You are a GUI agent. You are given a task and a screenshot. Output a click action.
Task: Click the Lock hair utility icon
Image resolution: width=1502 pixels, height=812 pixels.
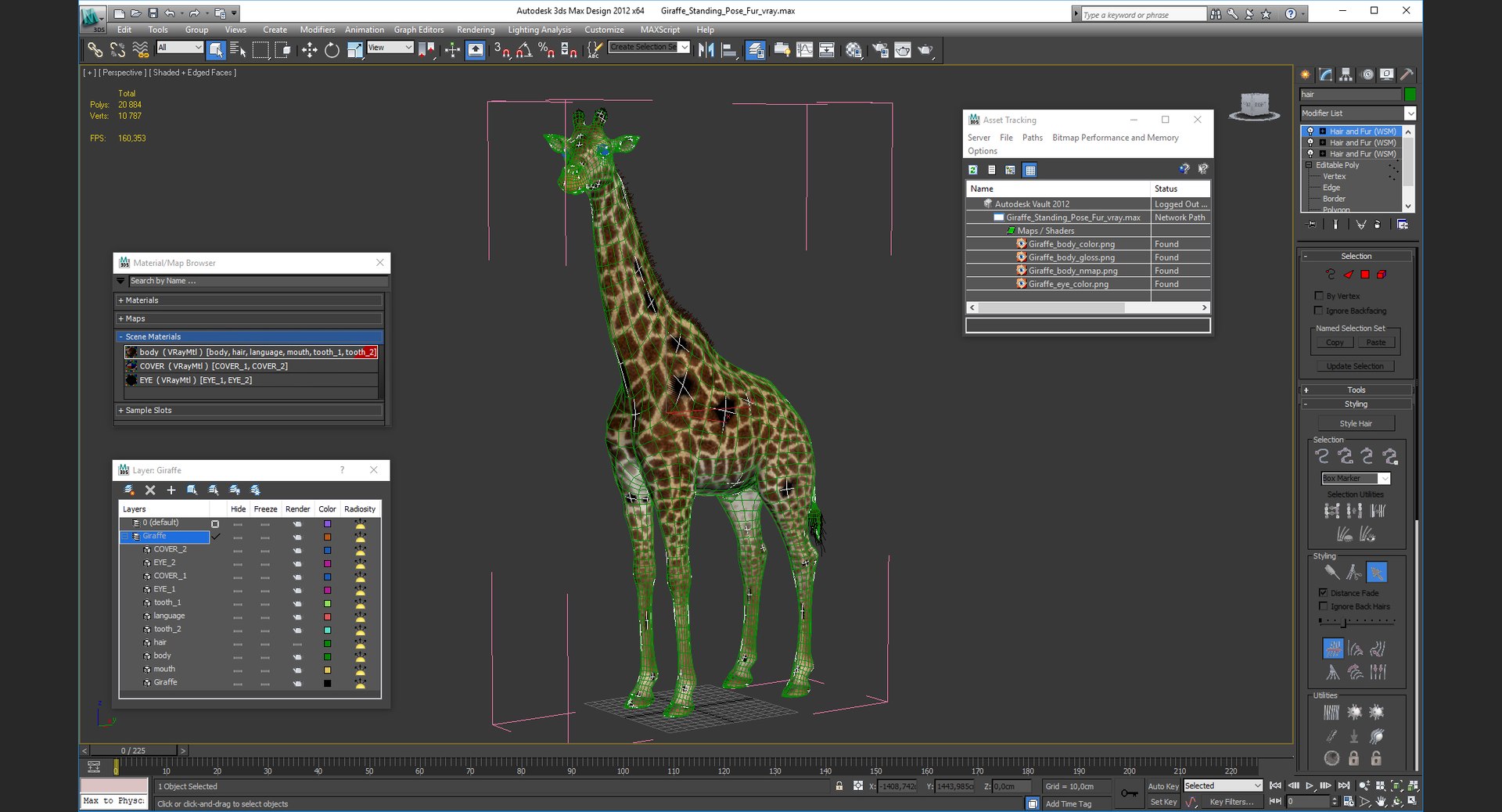pos(1354,758)
